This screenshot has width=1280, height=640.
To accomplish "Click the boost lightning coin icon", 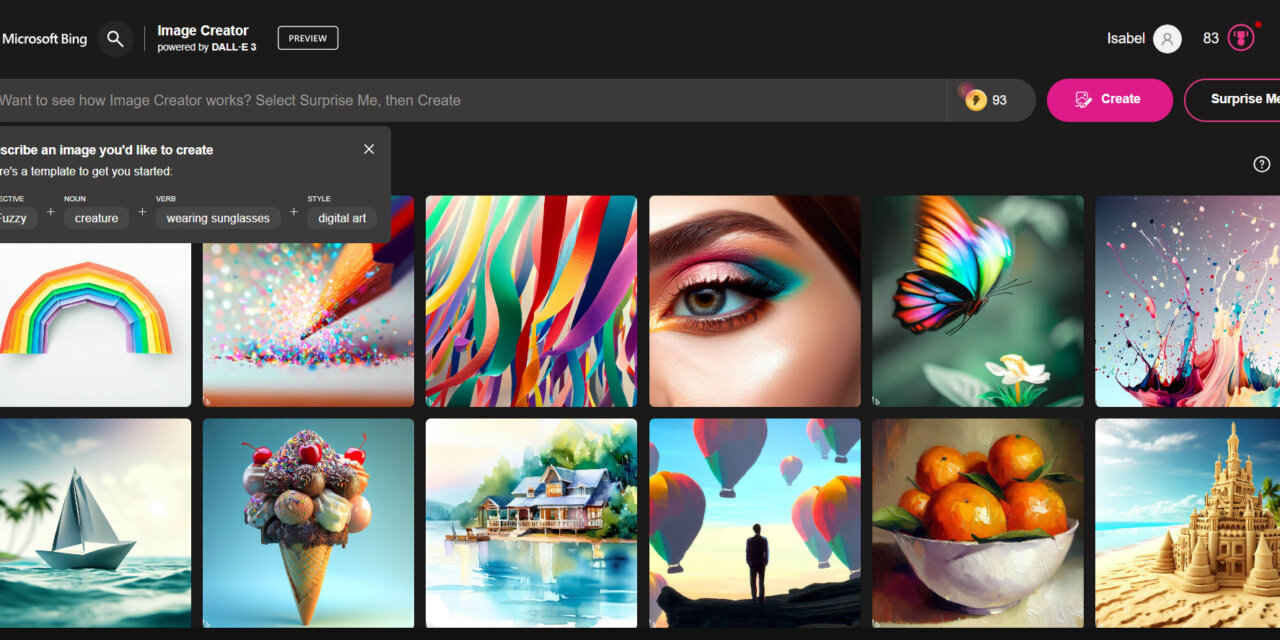I will tap(975, 100).
